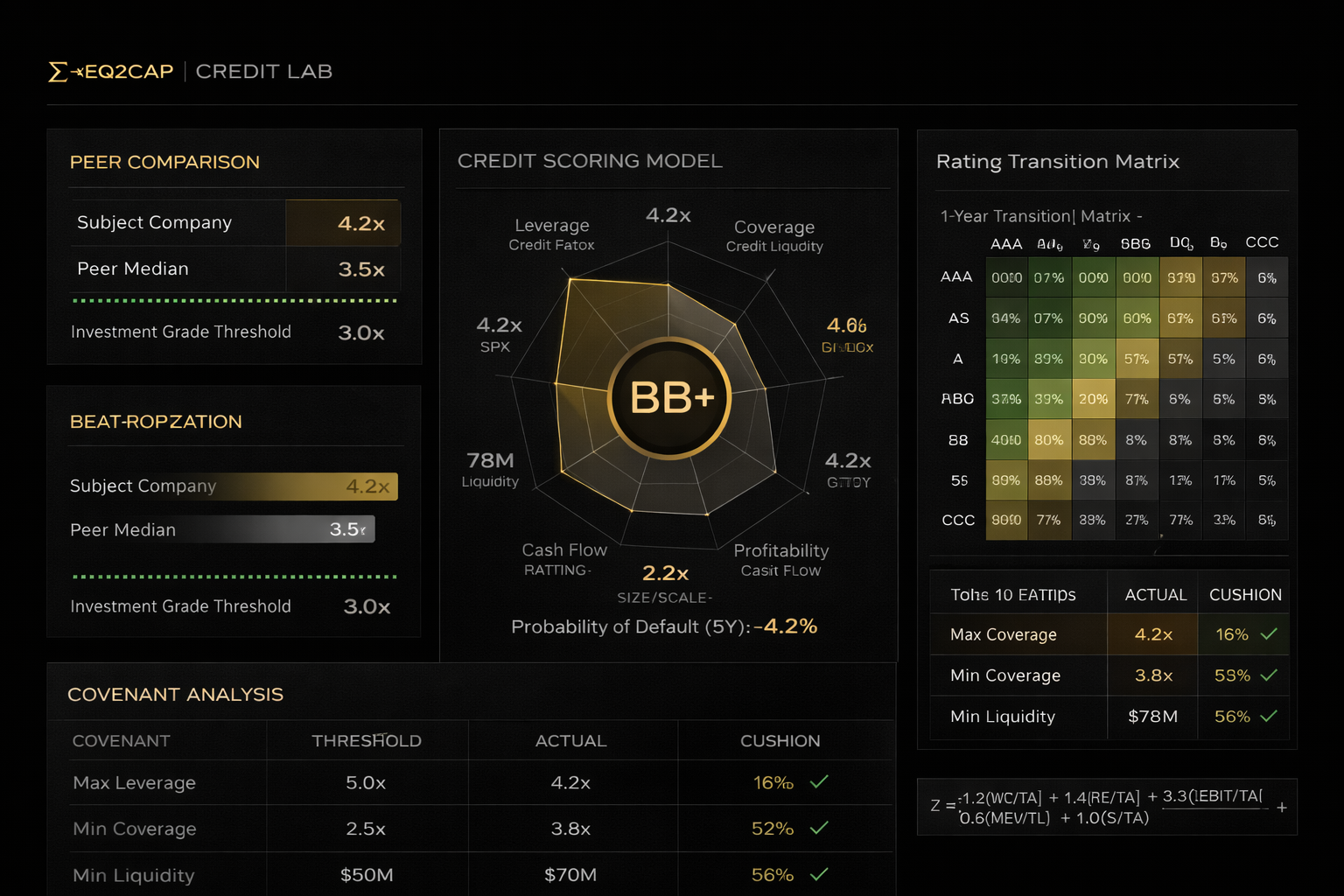This screenshot has height=896, width=1344.
Task: Click the green checkmark beside Max Leverage cushion
Action: pos(820,781)
